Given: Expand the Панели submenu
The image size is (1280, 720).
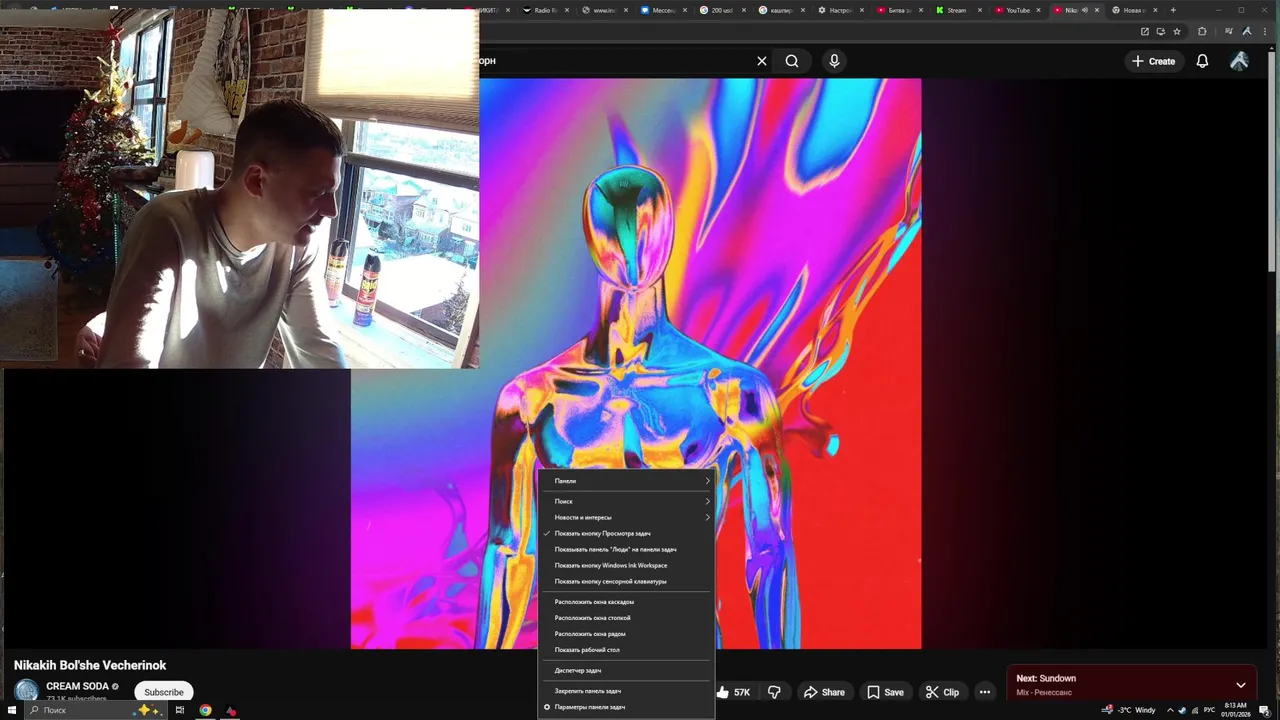Looking at the screenshot, I should point(627,481).
